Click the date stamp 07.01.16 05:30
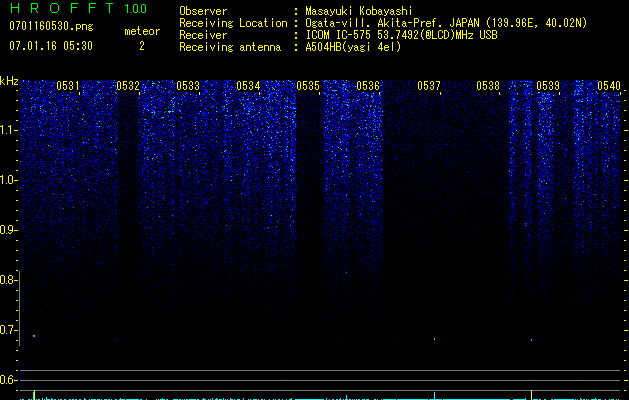Viewport: 629px width, 400px height. click(x=51, y=46)
